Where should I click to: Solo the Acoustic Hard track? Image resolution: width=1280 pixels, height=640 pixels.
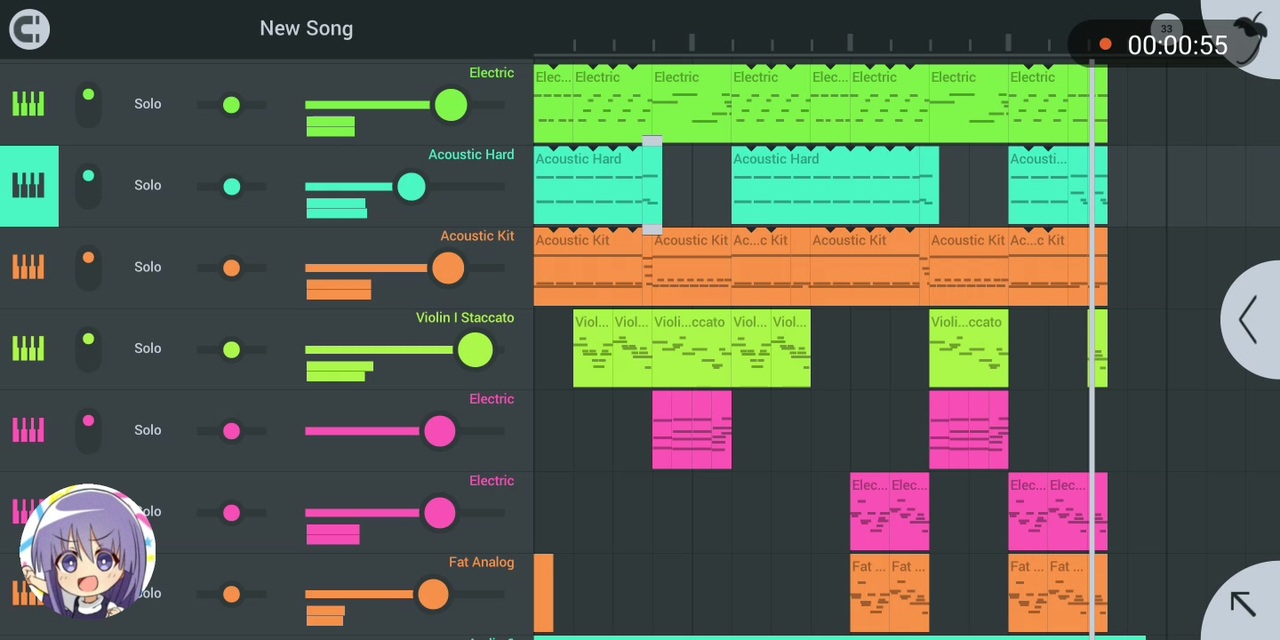[x=148, y=185]
